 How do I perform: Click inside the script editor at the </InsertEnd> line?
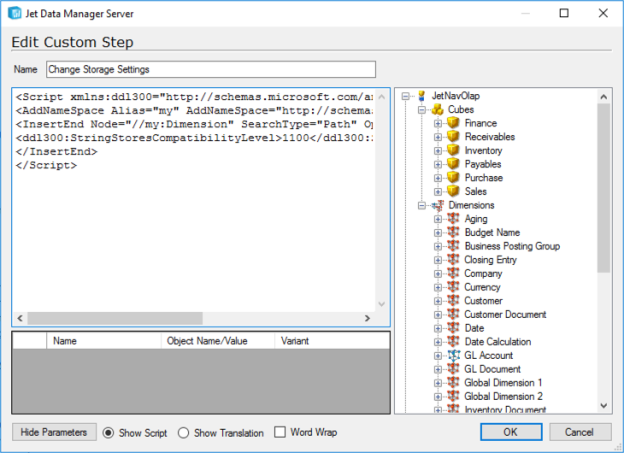click(57, 152)
